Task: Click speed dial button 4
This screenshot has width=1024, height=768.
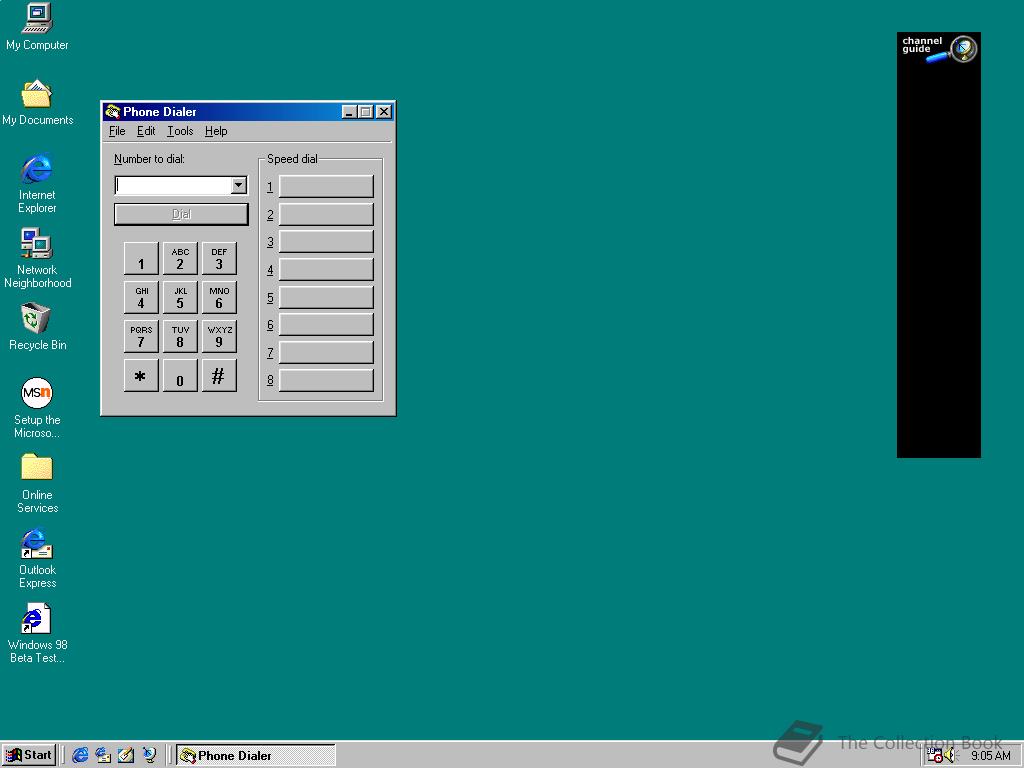Action: [326, 269]
